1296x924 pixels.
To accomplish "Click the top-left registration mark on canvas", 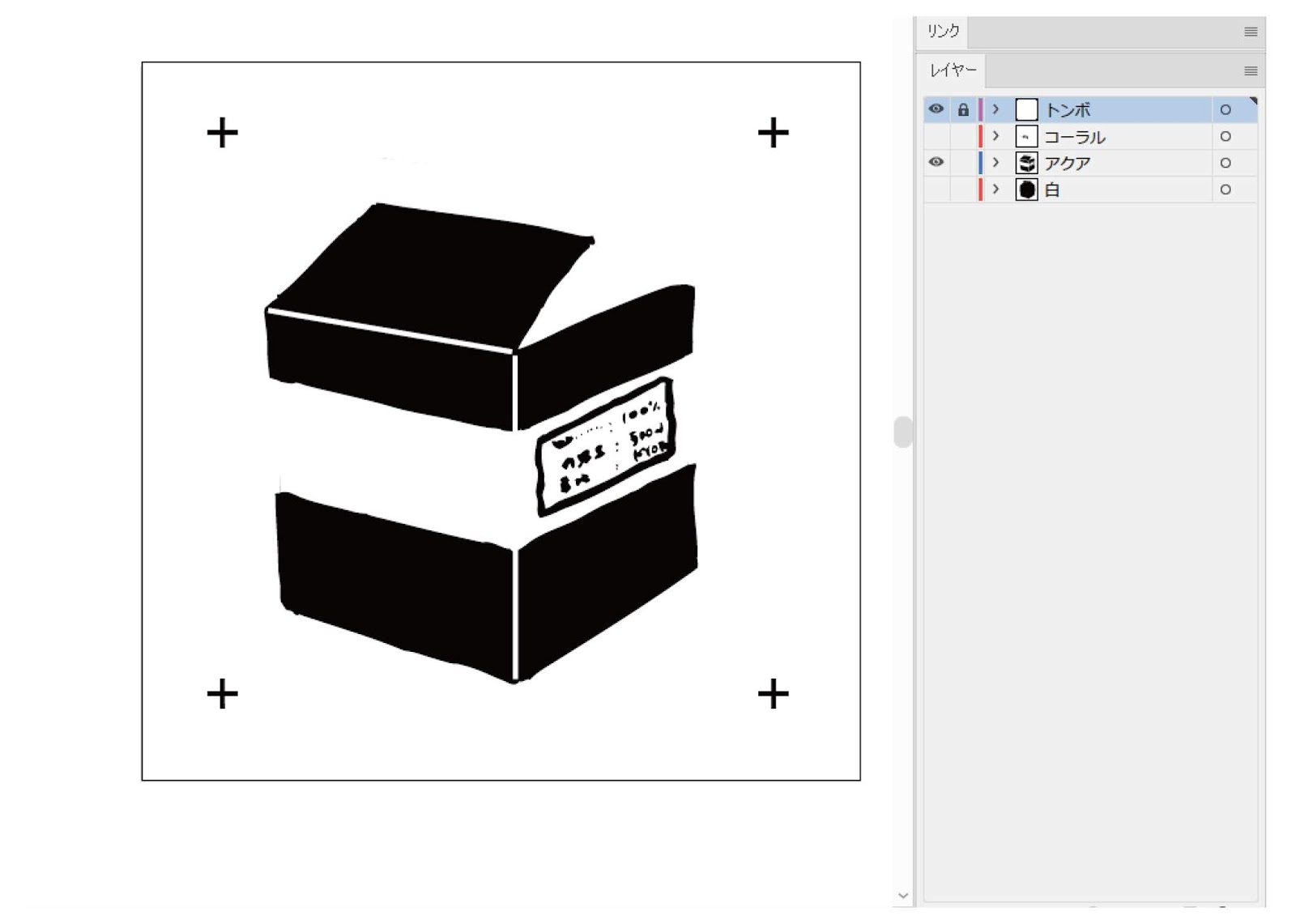I will coord(222,133).
